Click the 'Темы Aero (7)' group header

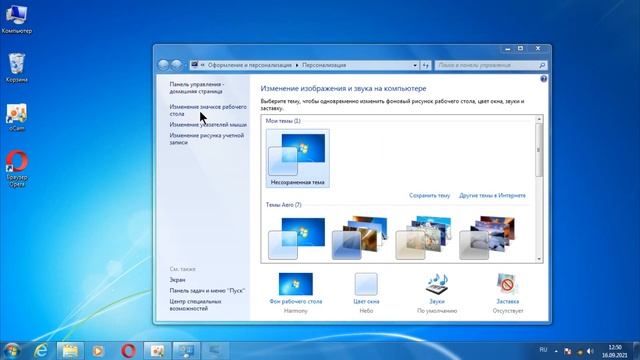coord(283,205)
